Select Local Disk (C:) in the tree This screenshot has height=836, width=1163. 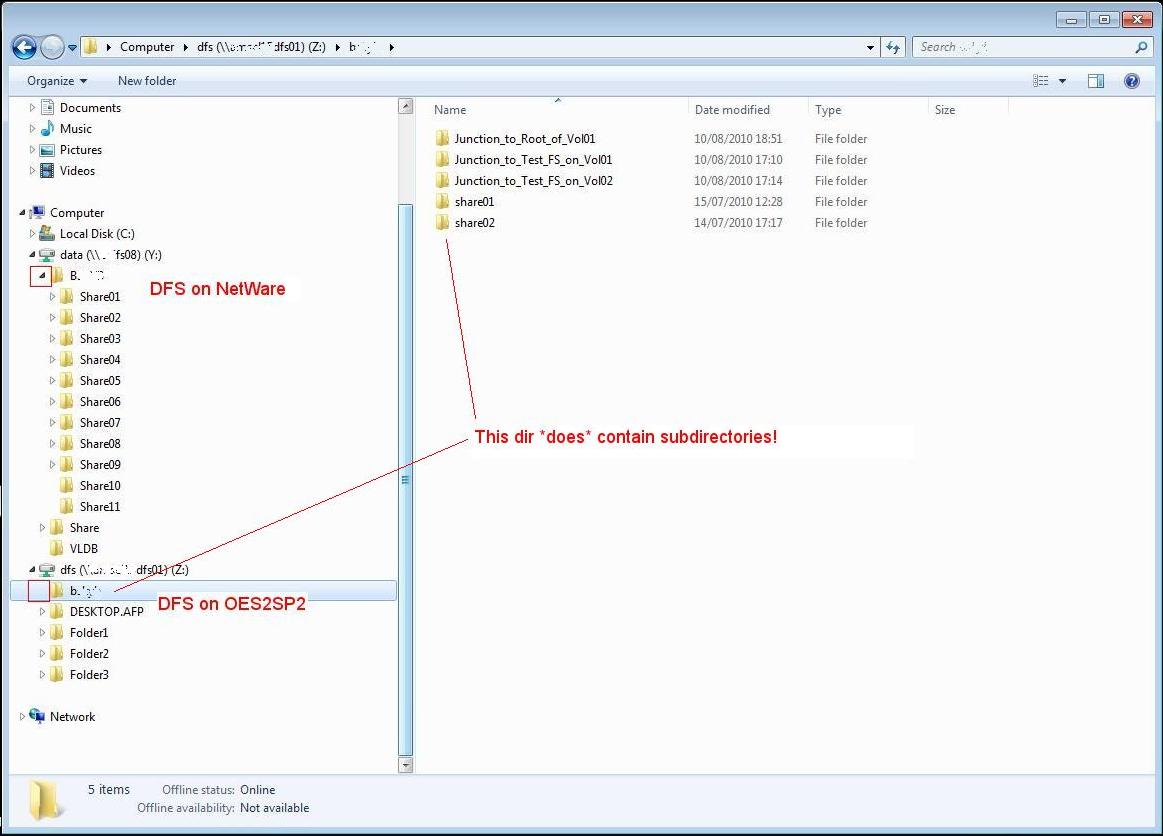[95, 233]
